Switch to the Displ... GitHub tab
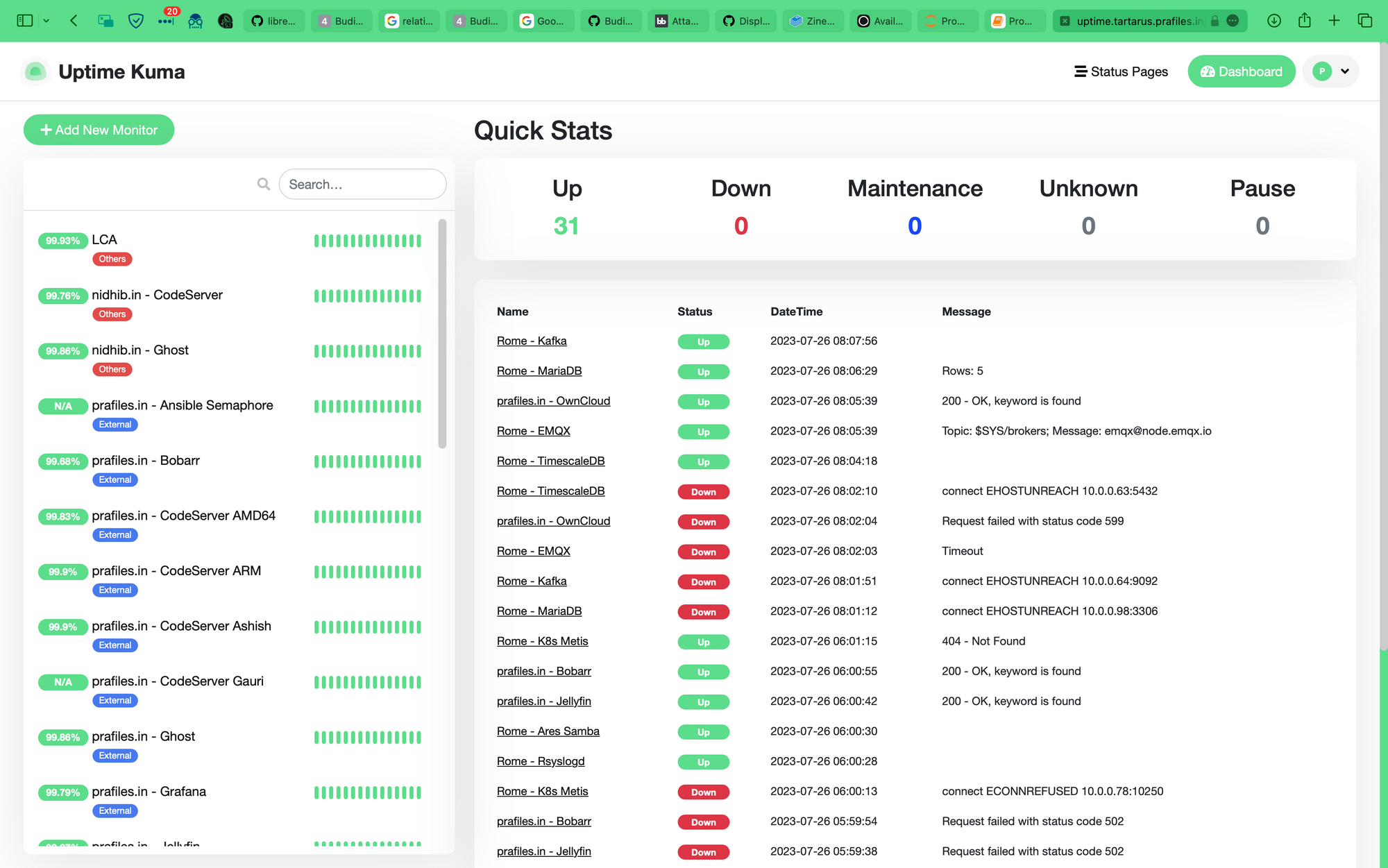The image size is (1388, 868). pyautogui.click(x=746, y=21)
